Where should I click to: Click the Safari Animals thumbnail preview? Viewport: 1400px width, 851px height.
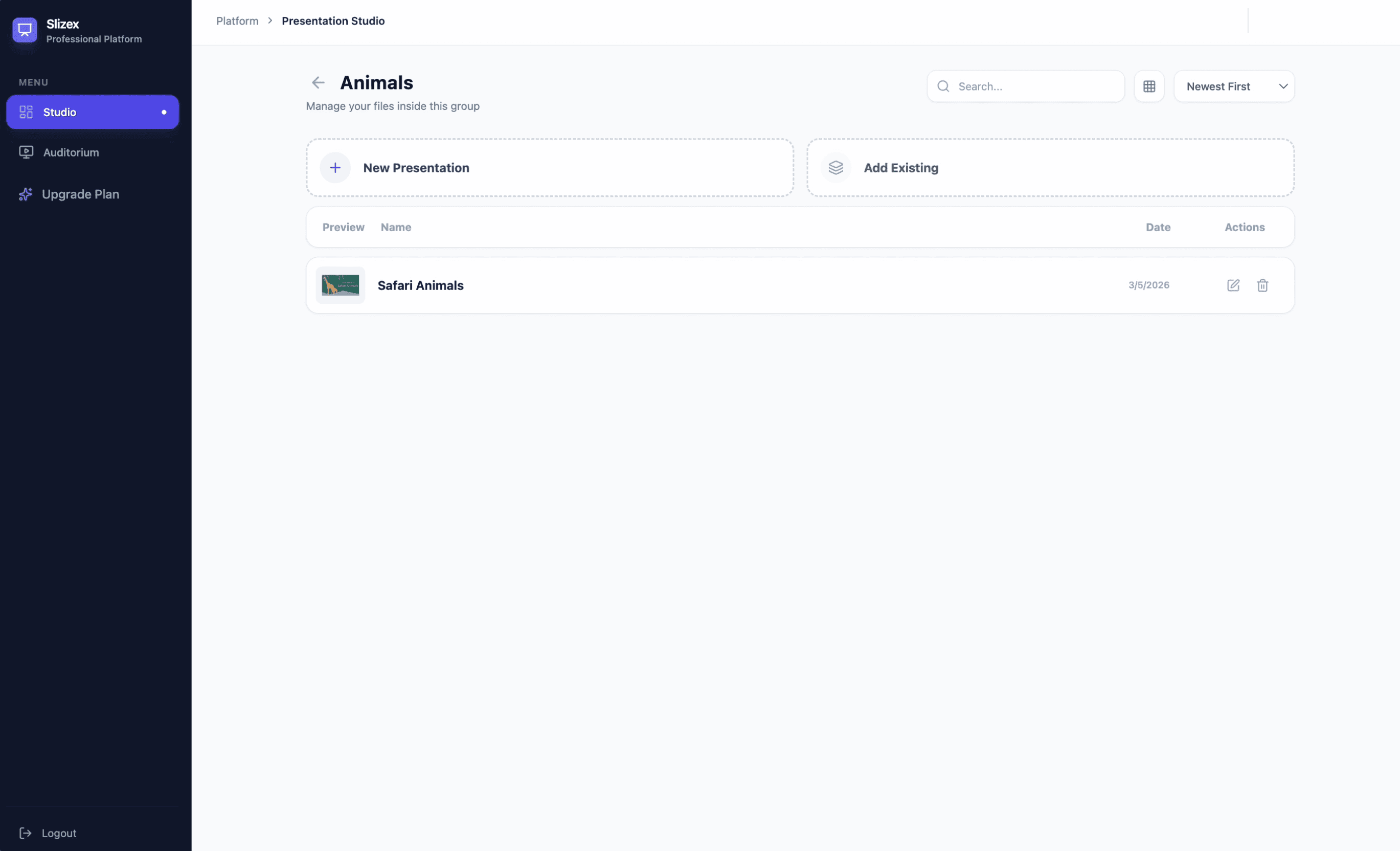(x=339, y=285)
